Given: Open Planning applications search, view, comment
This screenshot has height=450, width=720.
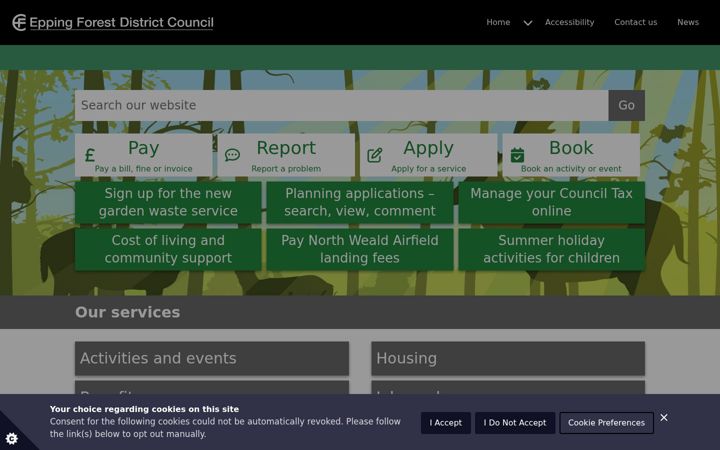Looking at the screenshot, I should pos(360,202).
